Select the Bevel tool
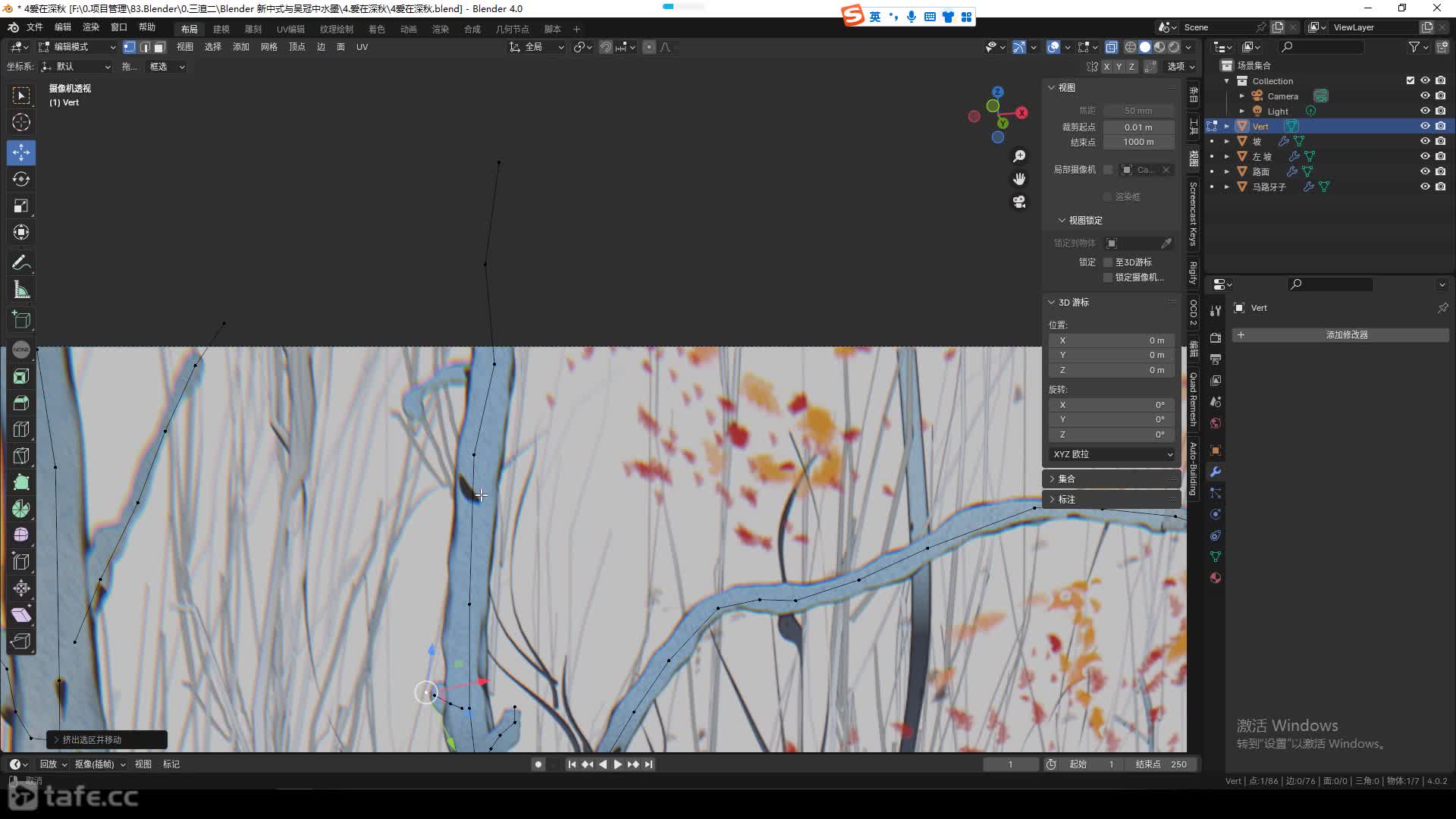This screenshot has height=819, width=1456. click(x=21, y=429)
